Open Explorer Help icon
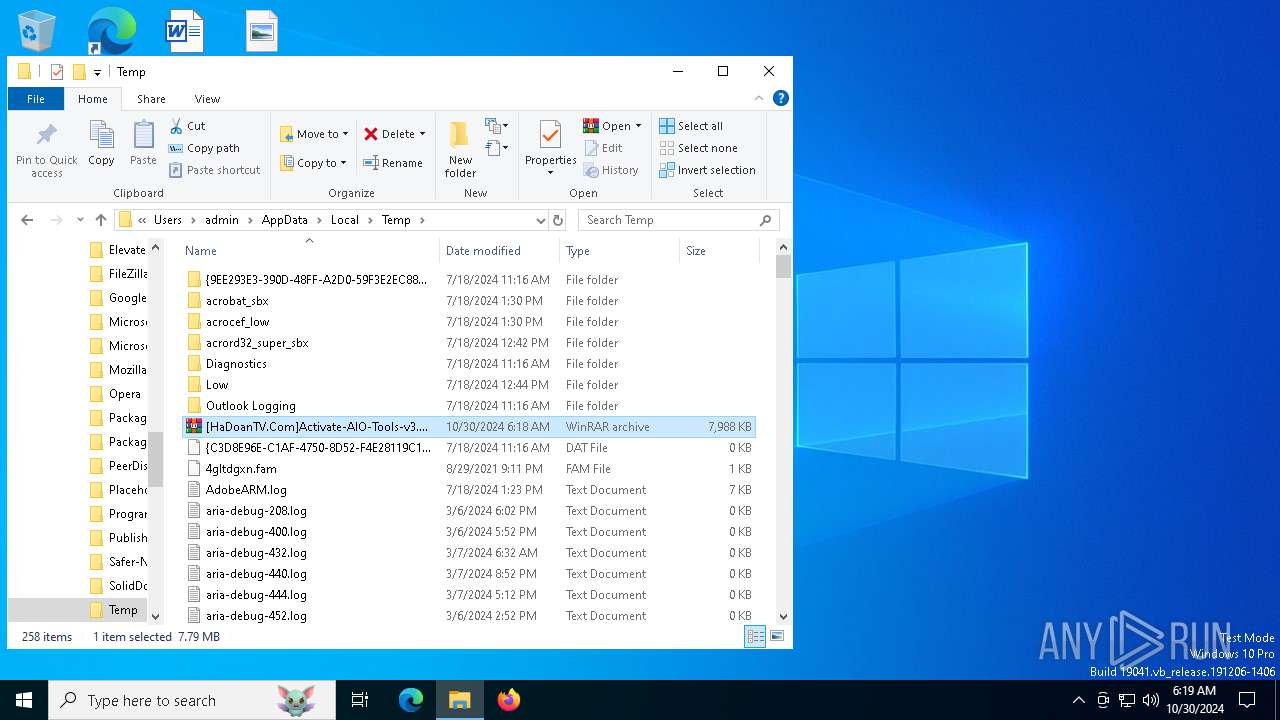The image size is (1280, 720). pos(781,98)
